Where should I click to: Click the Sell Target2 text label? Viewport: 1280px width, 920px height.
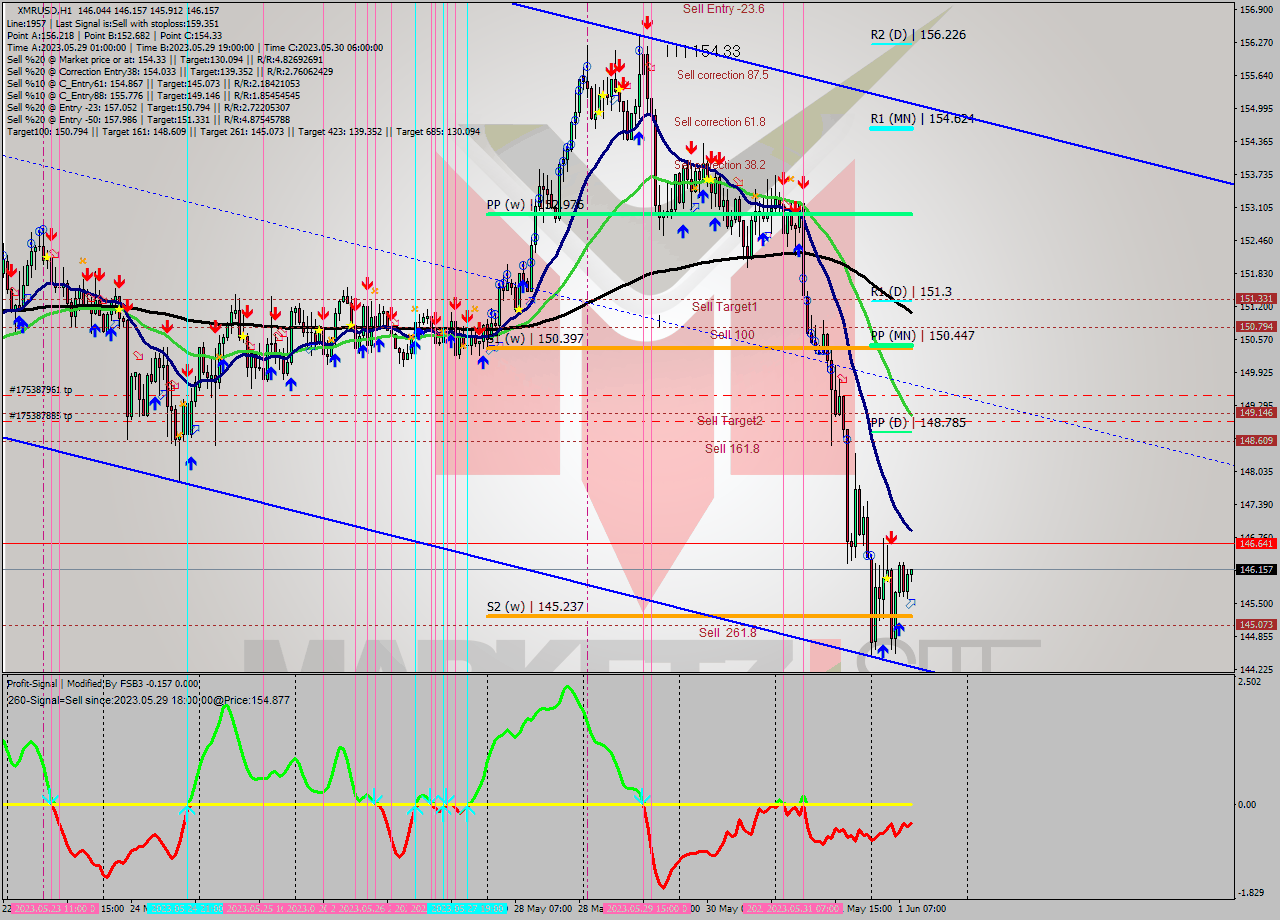(x=730, y=421)
